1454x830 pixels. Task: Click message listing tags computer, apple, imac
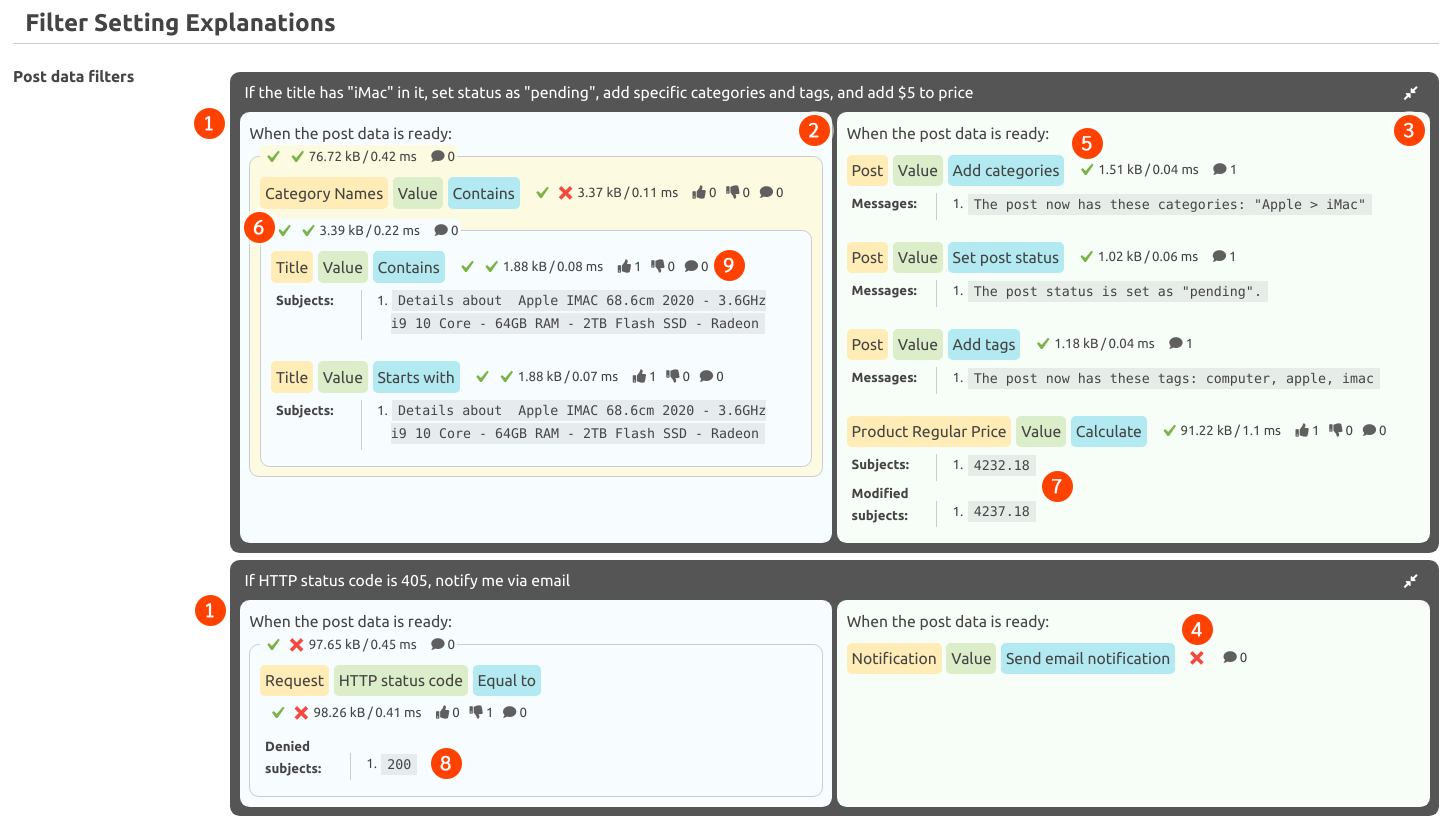[x=1174, y=379]
